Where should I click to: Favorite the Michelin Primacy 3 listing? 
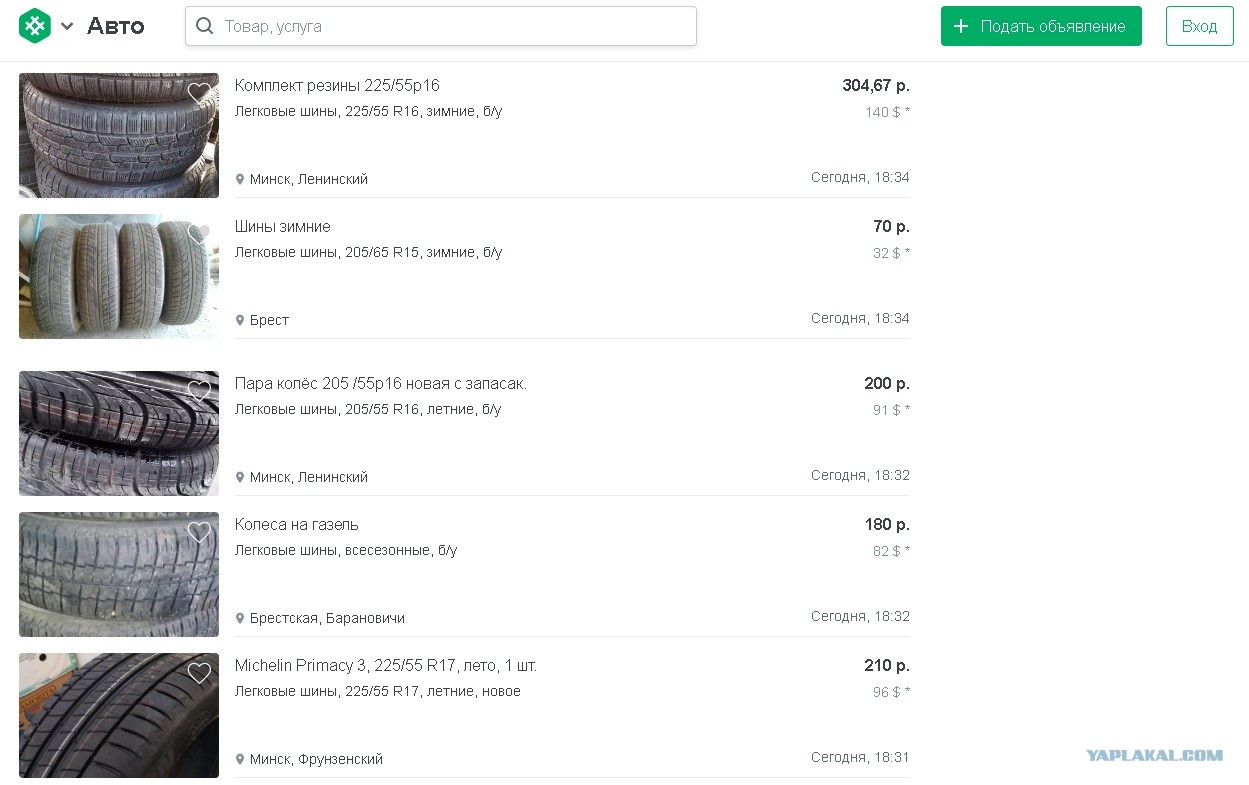[199, 673]
